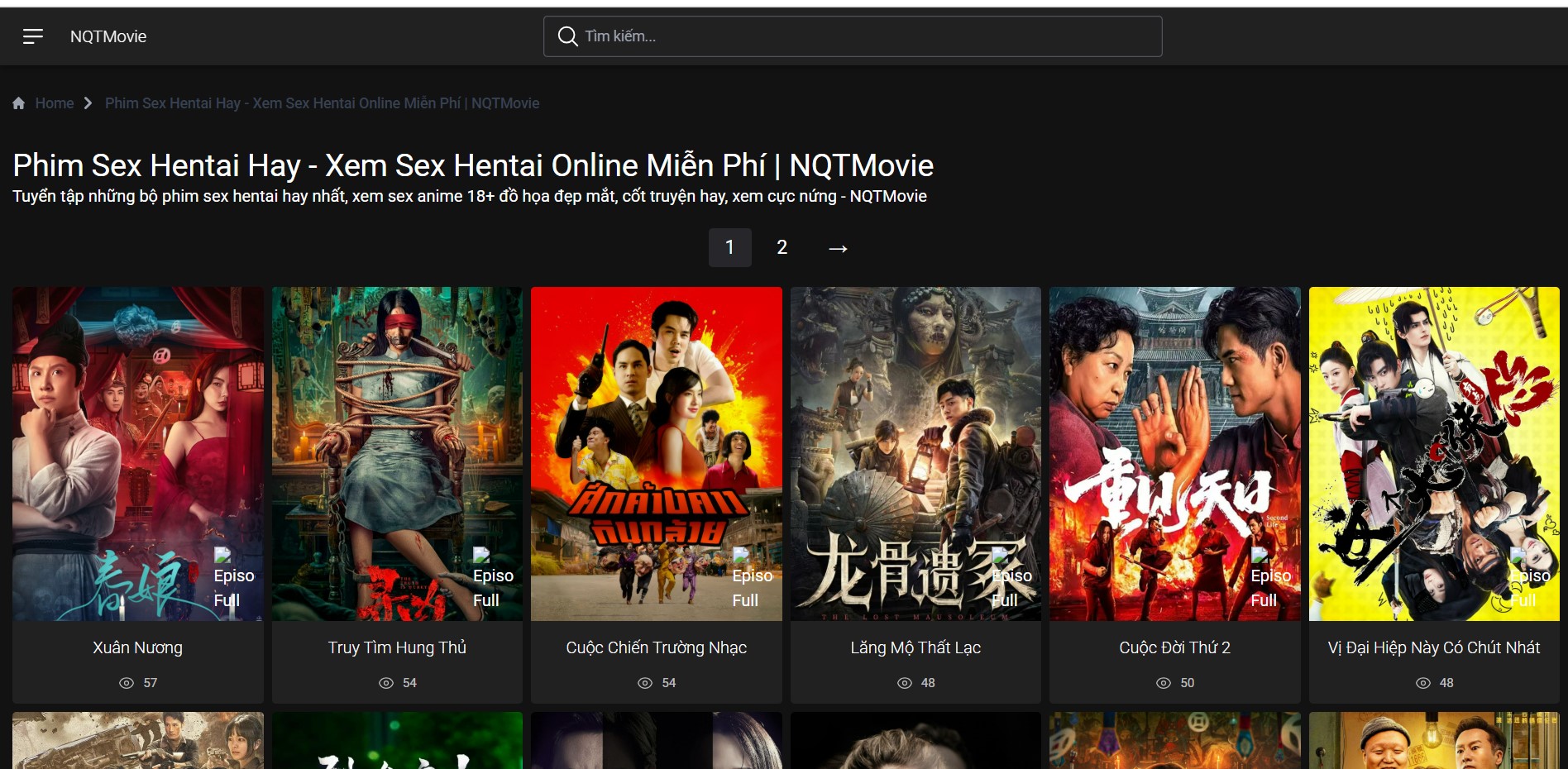Click the eye icon under Lăng Mộ Thất Lạc
1568x769 pixels.
tap(903, 683)
